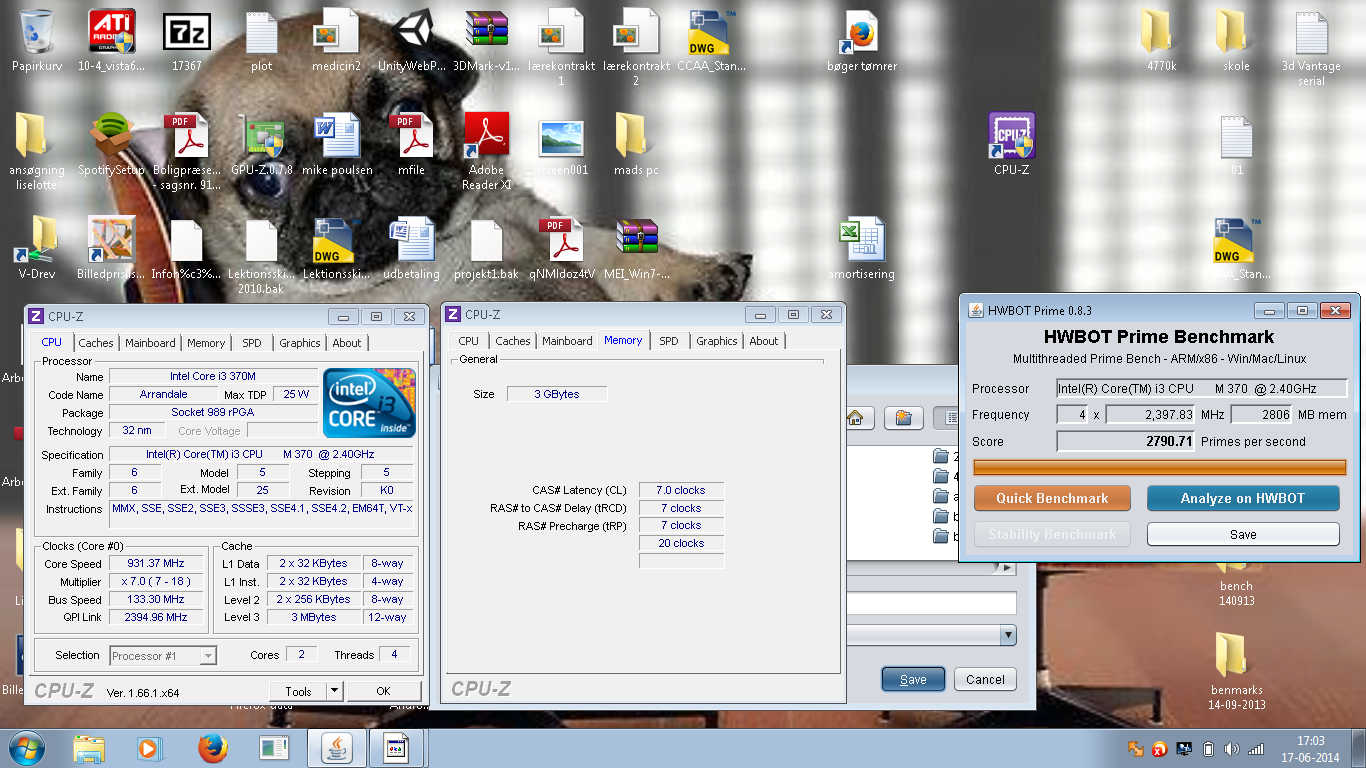This screenshot has height=768, width=1366.
Task: Expand the Tools dropdown arrow in CPU-Z
Action: click(334, 691)
